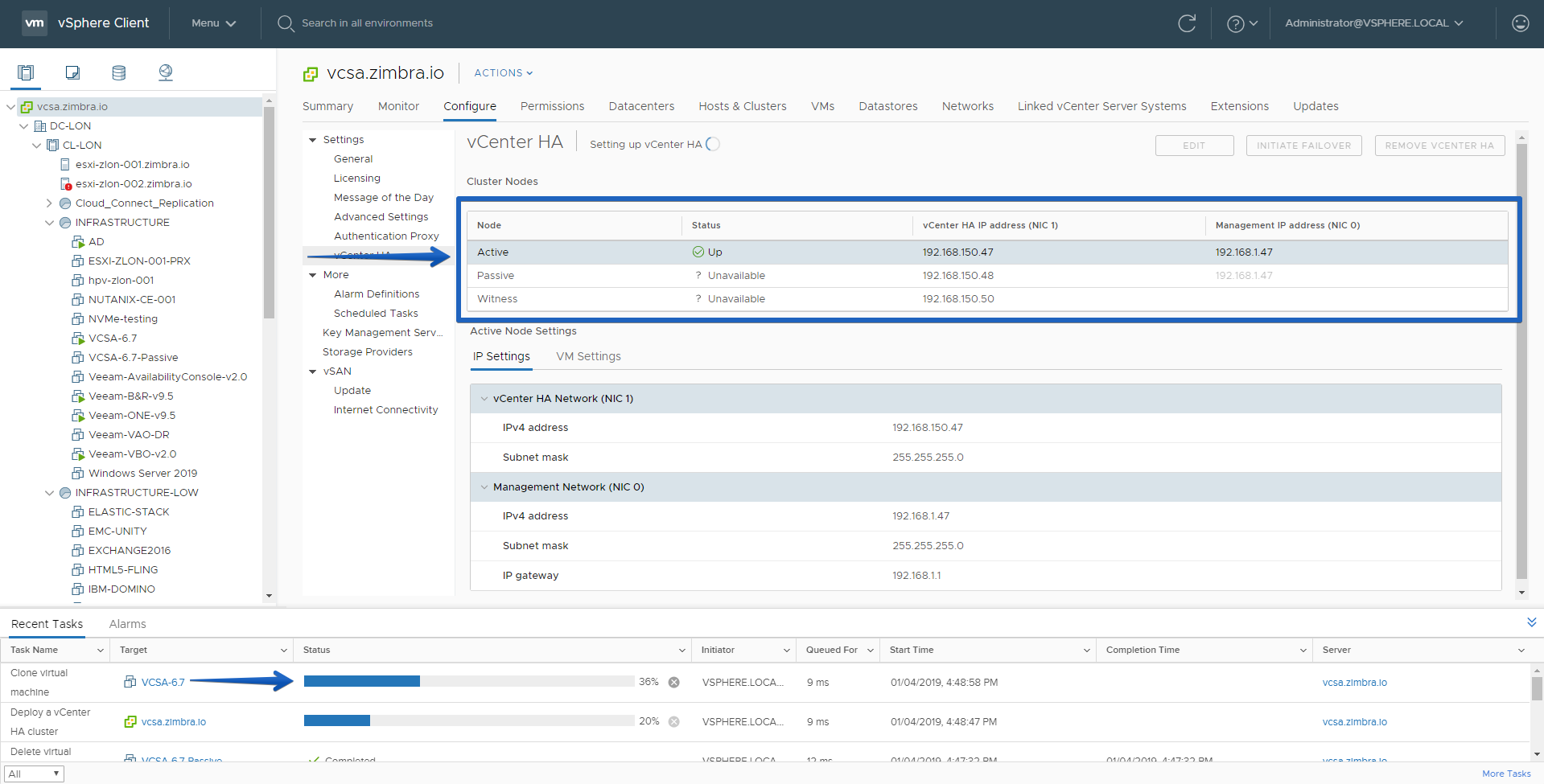The image size is (1544, 784).
Task: Click the INITIATE FAILOVER button
Action: pyautogui.click(x=1304, y=146)
